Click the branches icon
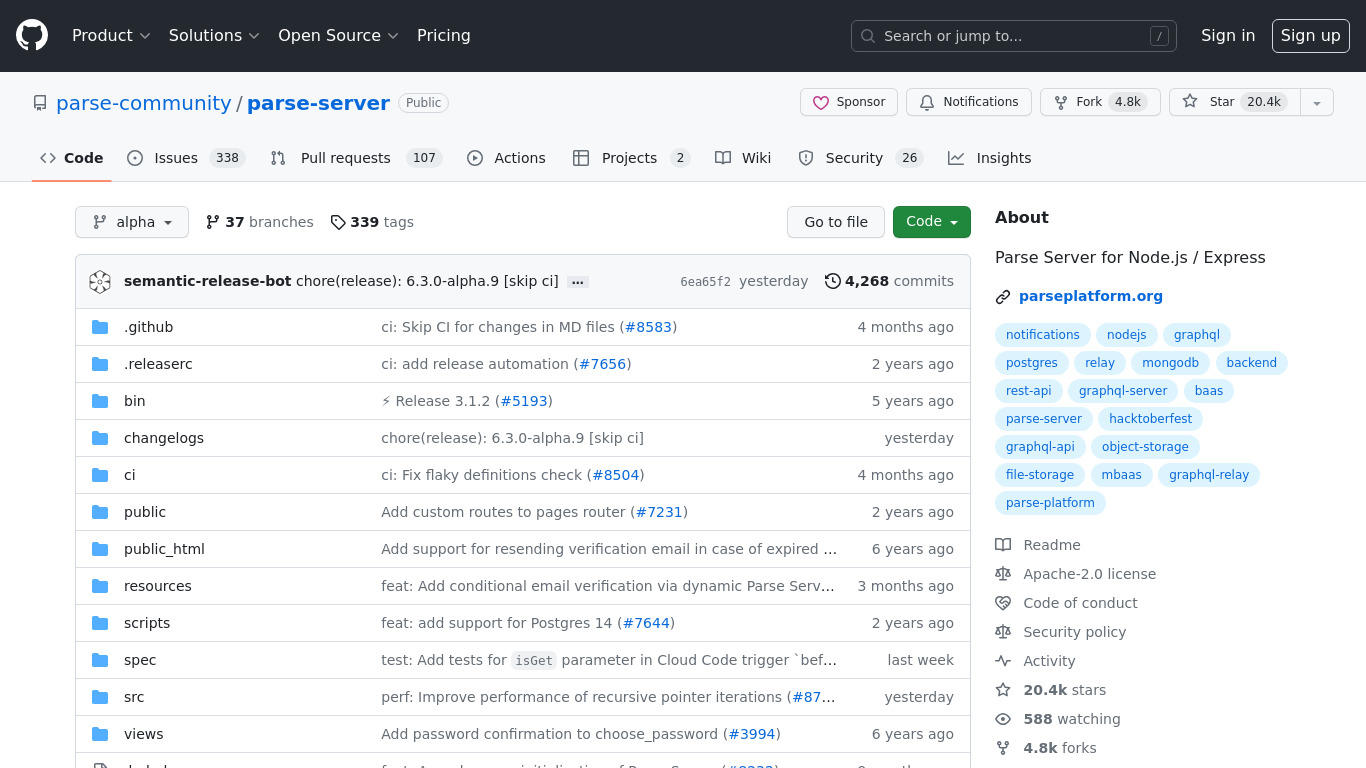The width and height of the screenshot is (1366, 768). [213, 222]
